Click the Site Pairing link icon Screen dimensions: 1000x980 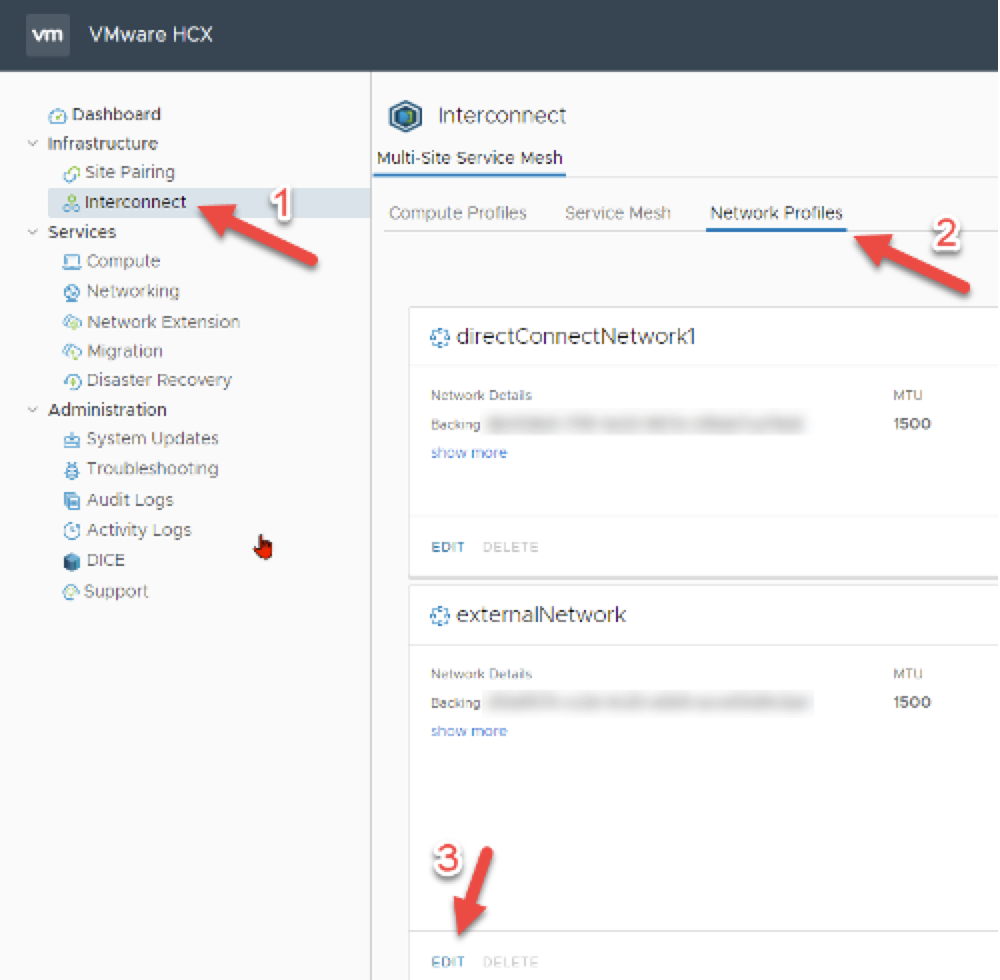pos(71,173)
